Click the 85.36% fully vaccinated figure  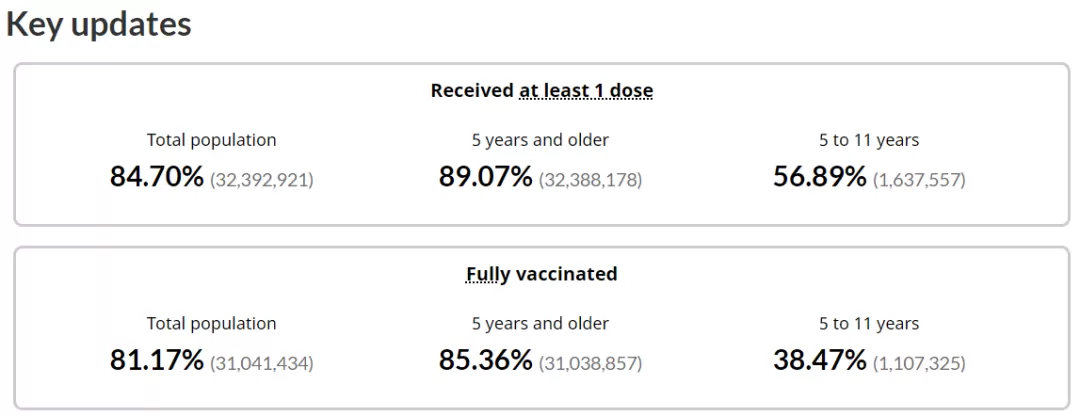tap(486, 360)
